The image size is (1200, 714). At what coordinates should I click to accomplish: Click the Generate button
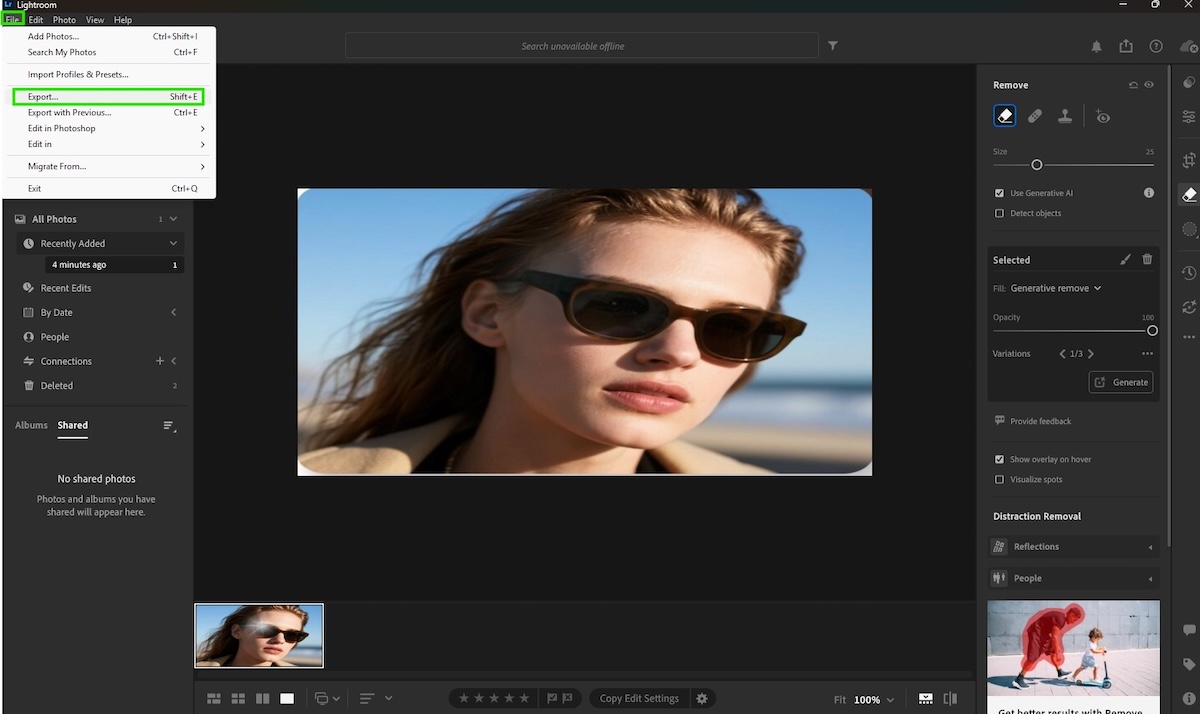tap(1120, 382)
